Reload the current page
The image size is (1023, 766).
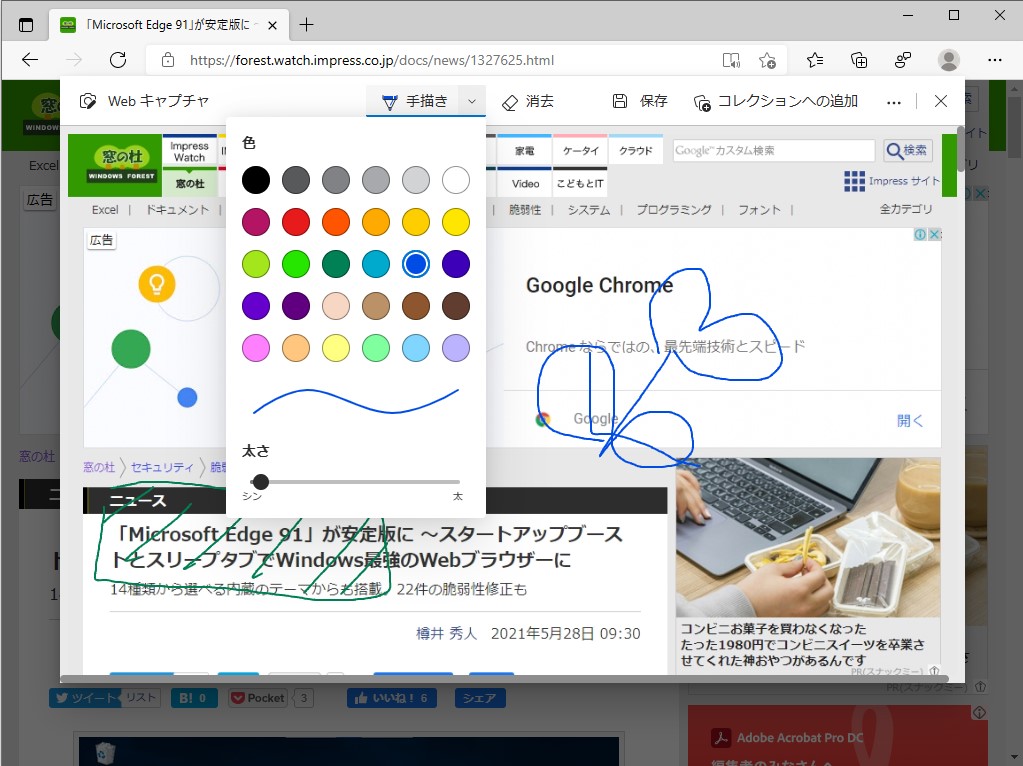click(x=118, y=59)
